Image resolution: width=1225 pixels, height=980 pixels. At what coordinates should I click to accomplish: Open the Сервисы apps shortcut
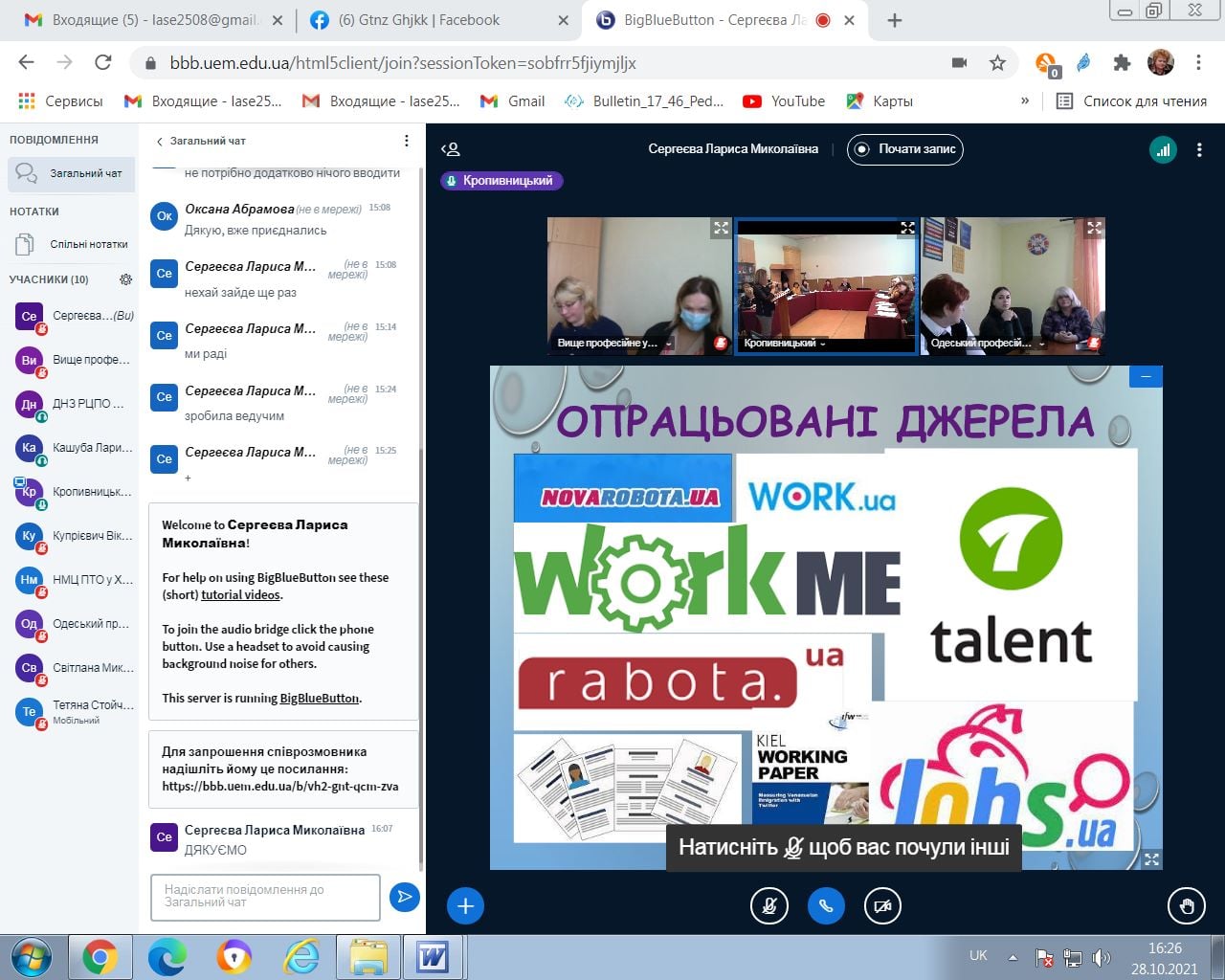(60, 101)
